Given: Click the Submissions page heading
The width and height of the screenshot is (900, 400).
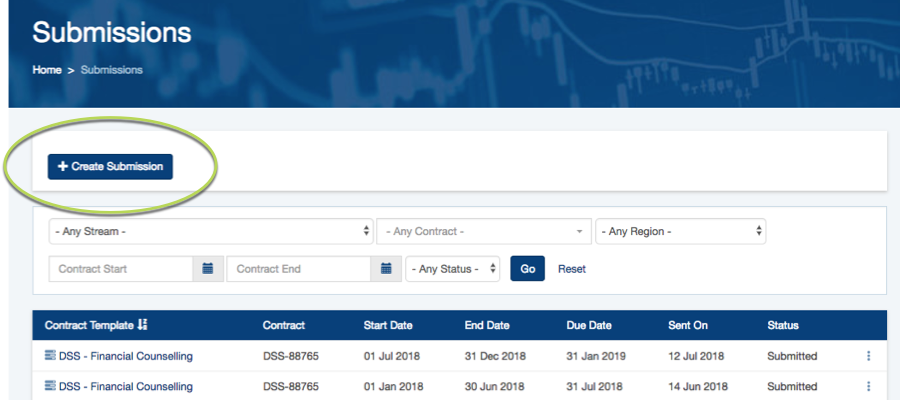Looking at the screenshot, I should coord(111,33).
